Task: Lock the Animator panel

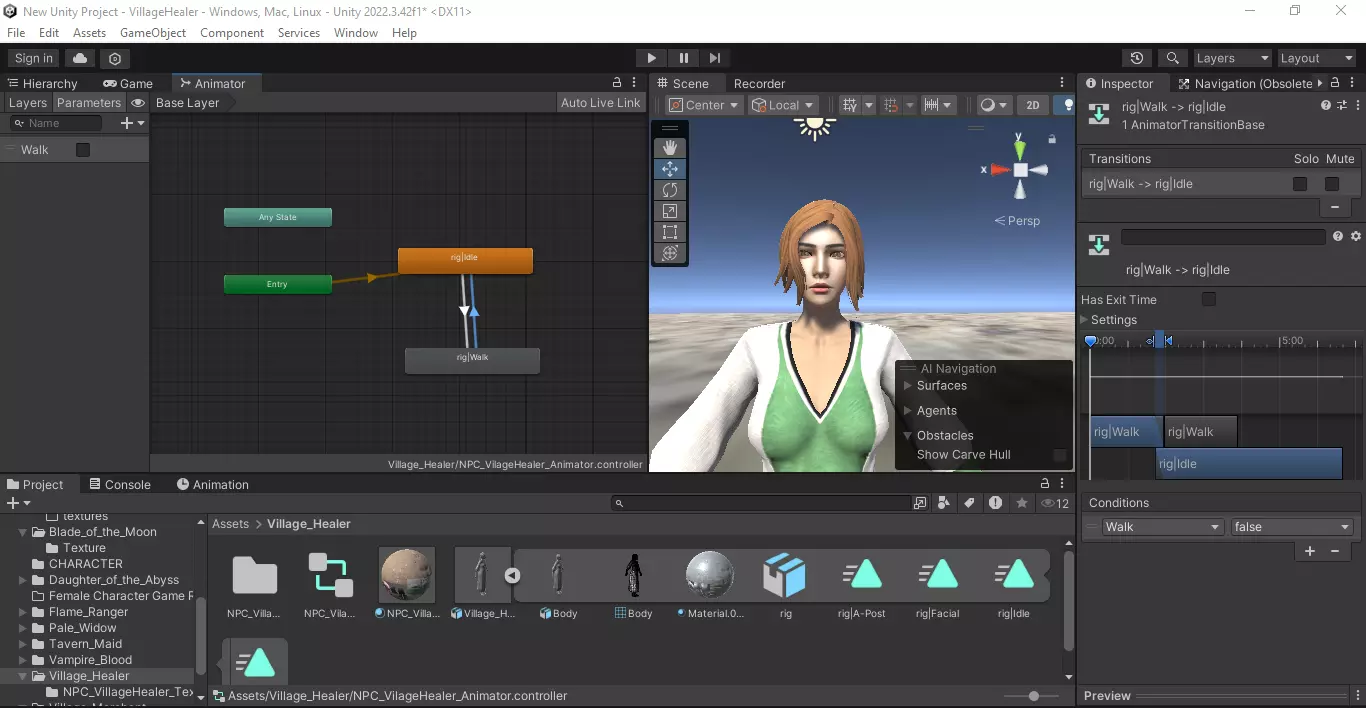Action: (x=617, y=83)
